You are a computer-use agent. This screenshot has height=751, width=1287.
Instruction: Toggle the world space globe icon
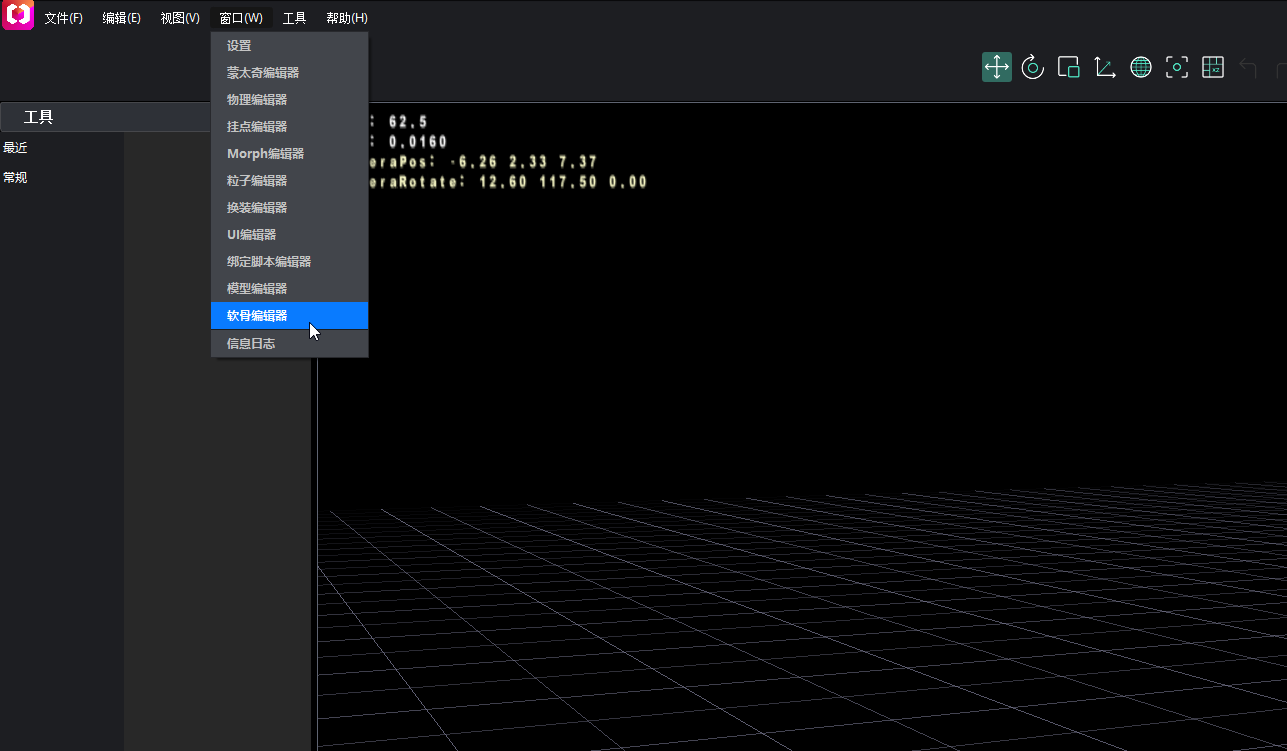1141,67
